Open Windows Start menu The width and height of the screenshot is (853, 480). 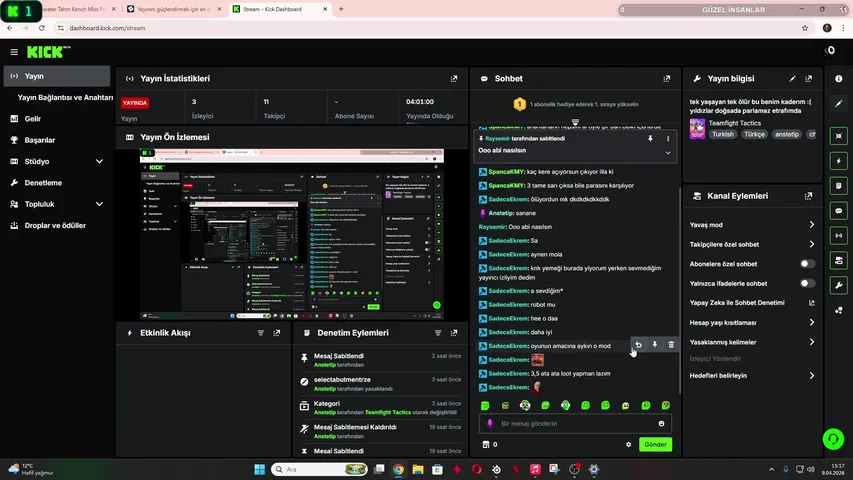coord(259,469)
